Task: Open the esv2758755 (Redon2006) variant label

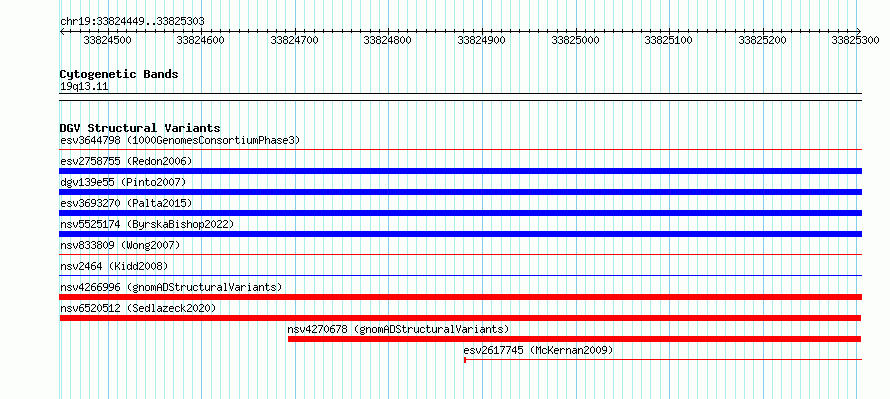Action: click(x=126, y=161)
